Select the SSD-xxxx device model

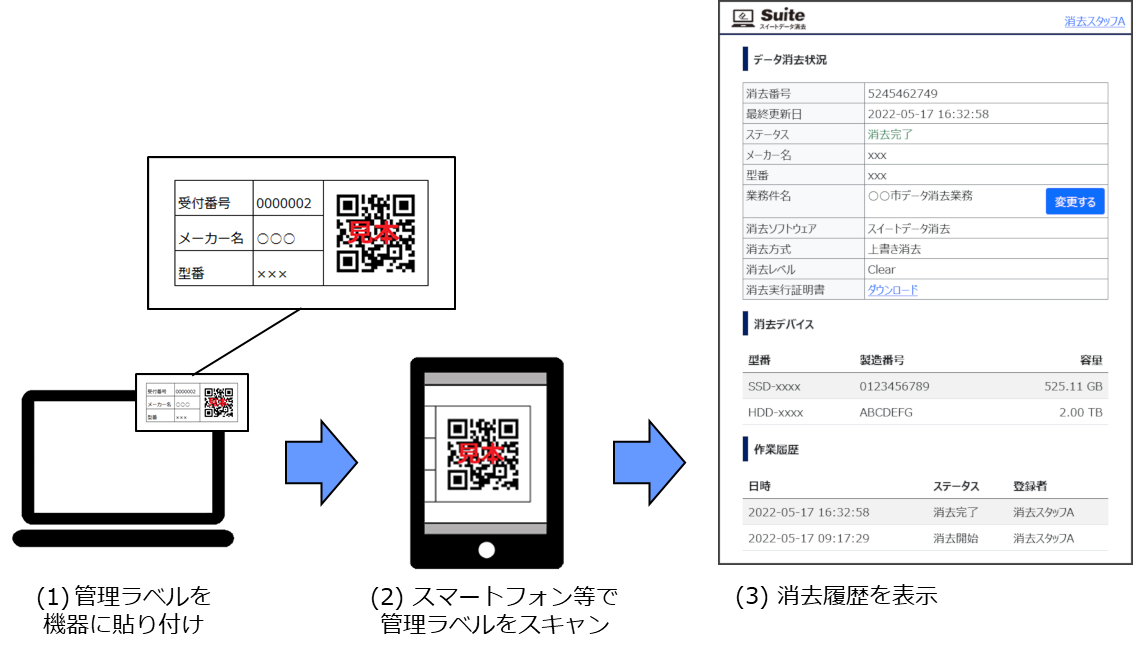774,386
